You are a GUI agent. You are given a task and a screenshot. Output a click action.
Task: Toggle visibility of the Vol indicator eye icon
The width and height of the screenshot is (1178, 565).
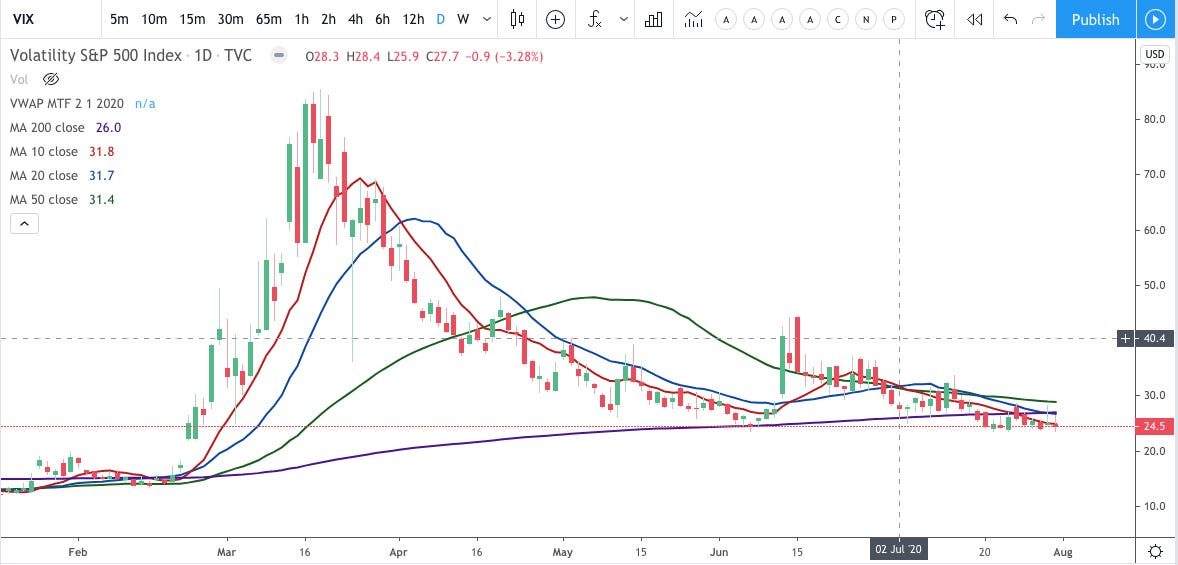point(51,79)
